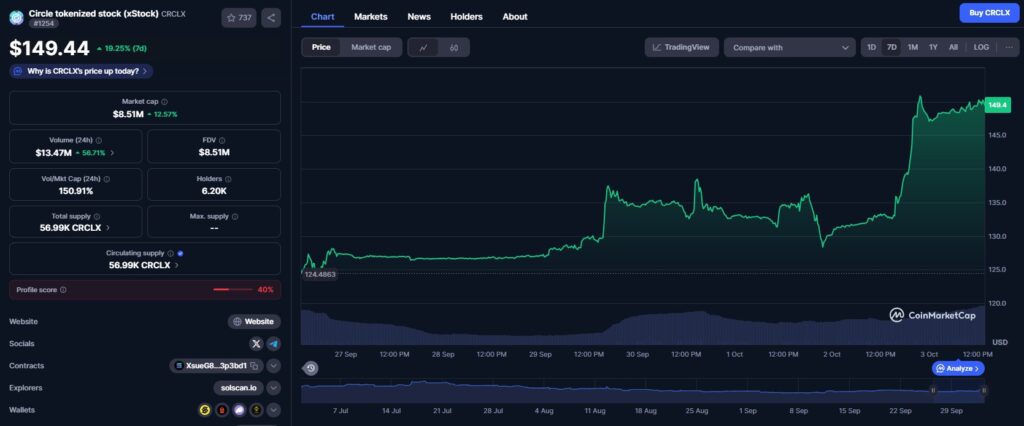The image size is (1024, 426).
Task: Open the Telegram social link
Action: coord(273,343)
